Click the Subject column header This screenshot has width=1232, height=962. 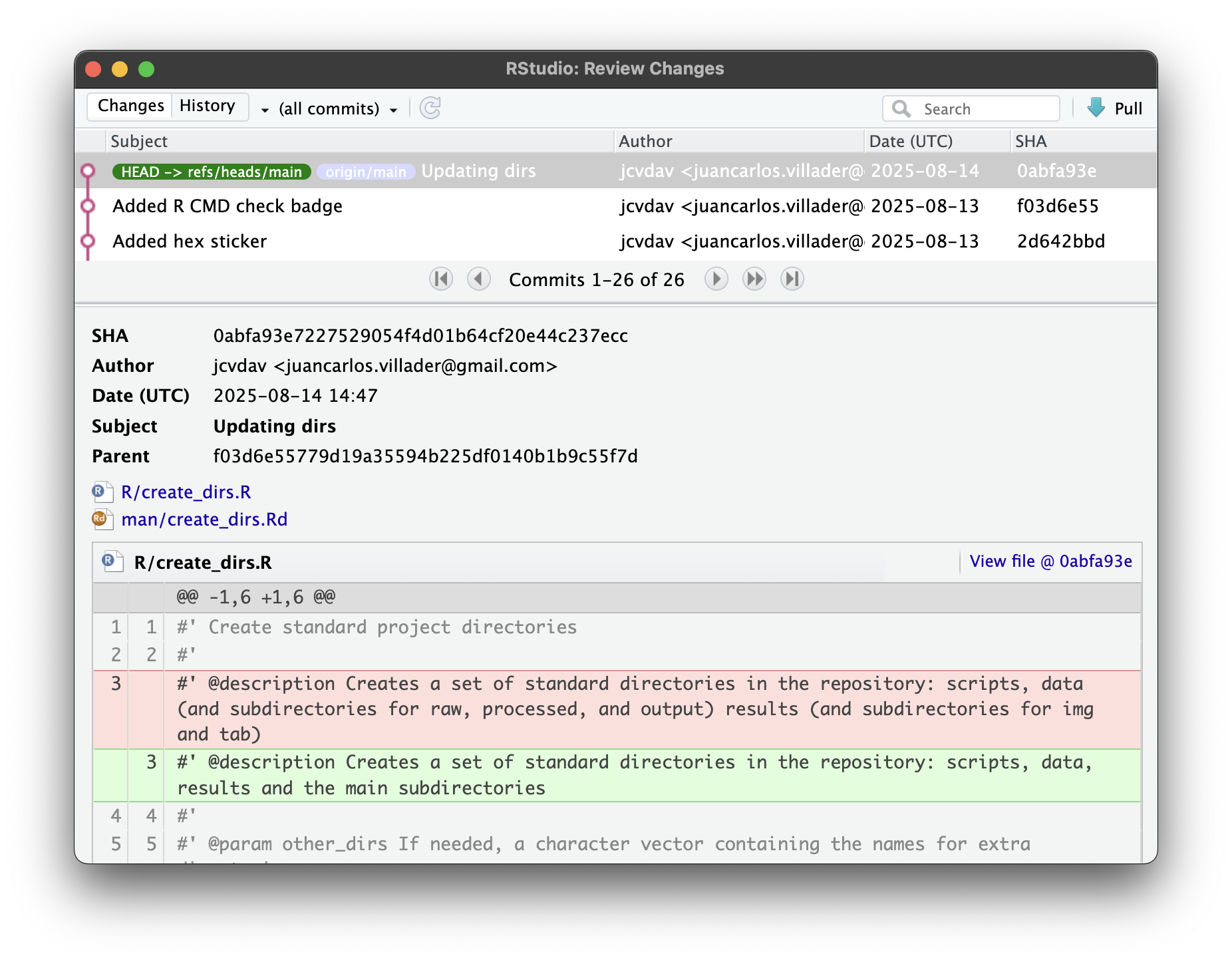pos(139,142)
